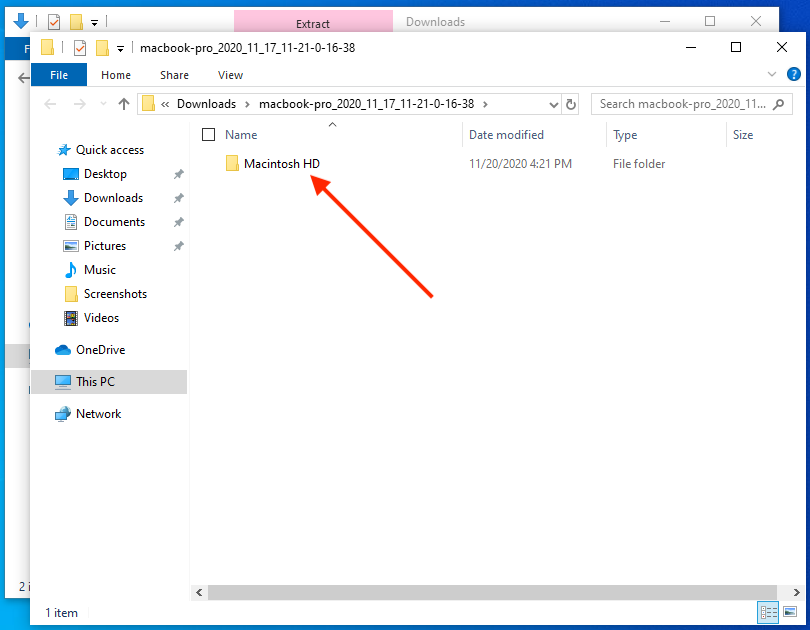Click Properties icon in the Downloads window toolbar

coord(54,22)
